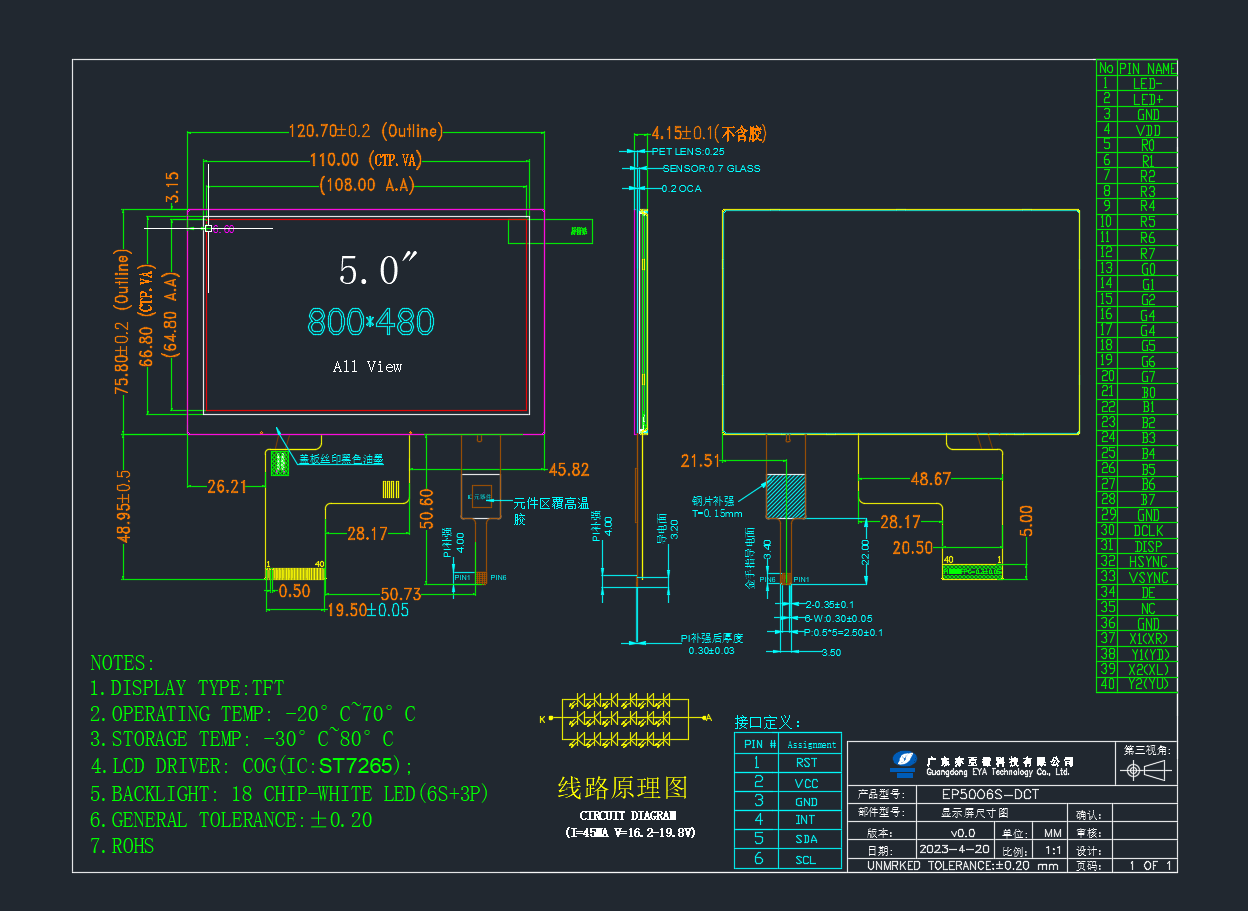Click the PET LENS:0.25 callout
Image resolution: width=1248 pixels, height=911 pixels.
point(688,151)
